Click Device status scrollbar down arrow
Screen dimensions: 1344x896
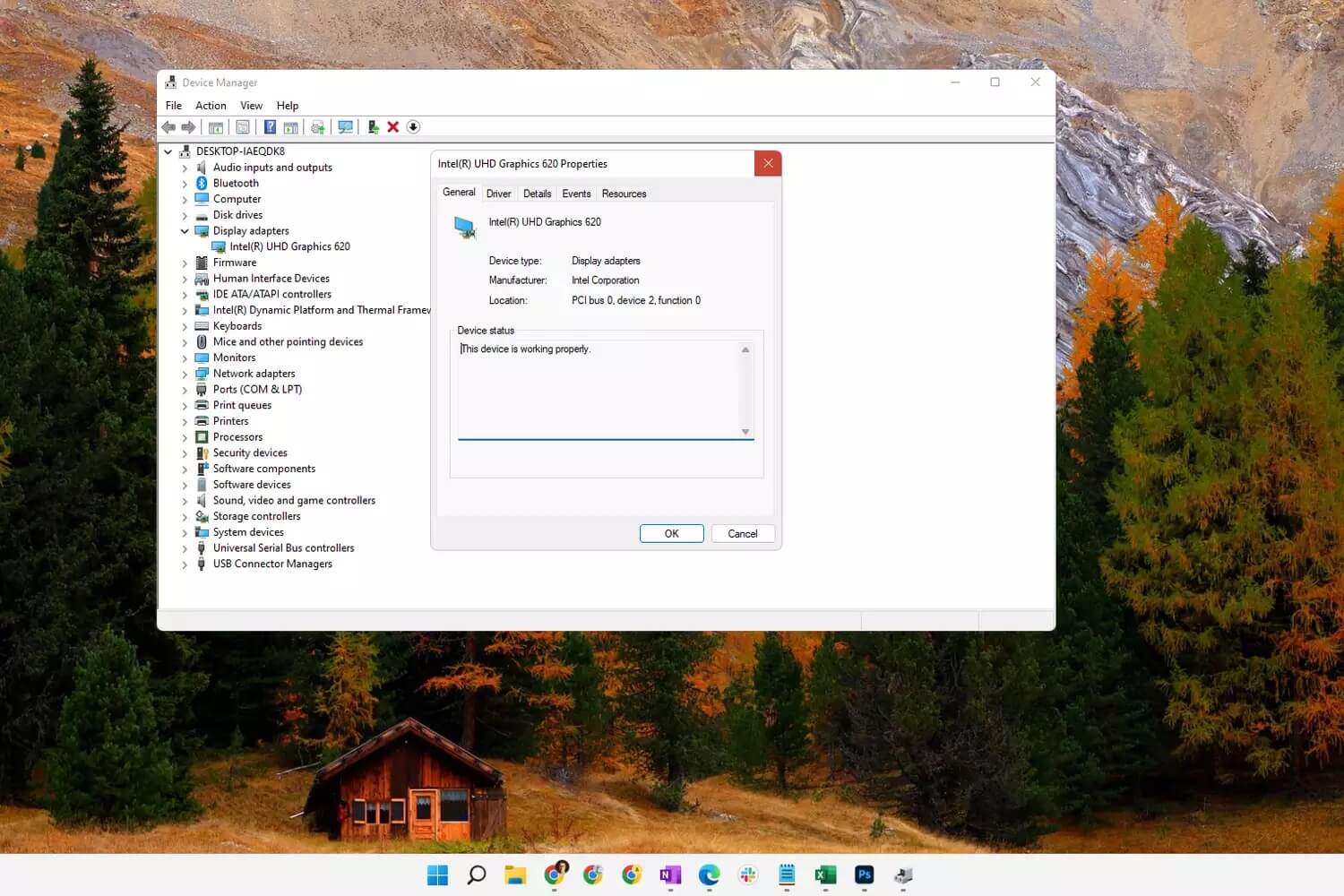[x=745, y=432]
